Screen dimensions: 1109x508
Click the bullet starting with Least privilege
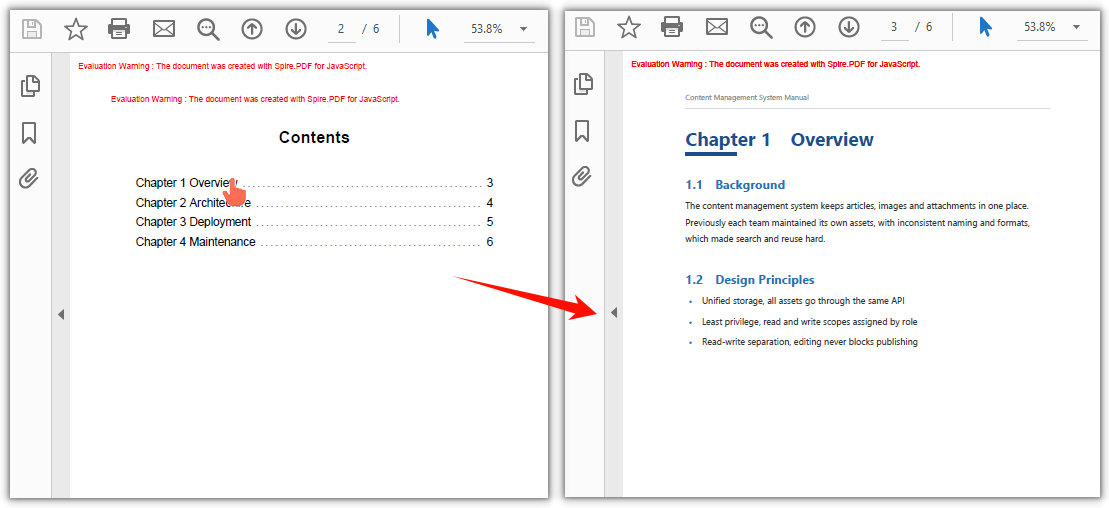(809, 321)
